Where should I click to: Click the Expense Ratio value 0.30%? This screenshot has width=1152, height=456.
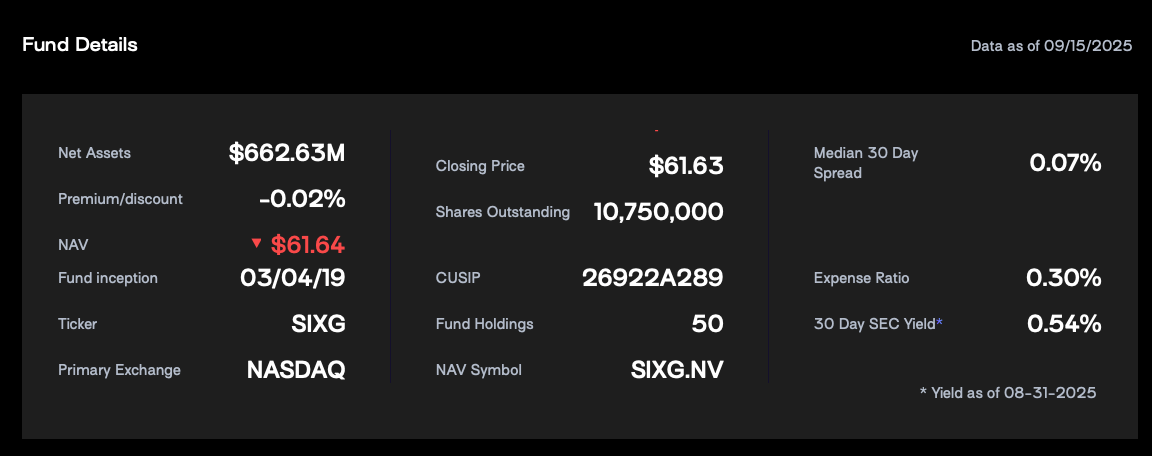(1064, 278)
